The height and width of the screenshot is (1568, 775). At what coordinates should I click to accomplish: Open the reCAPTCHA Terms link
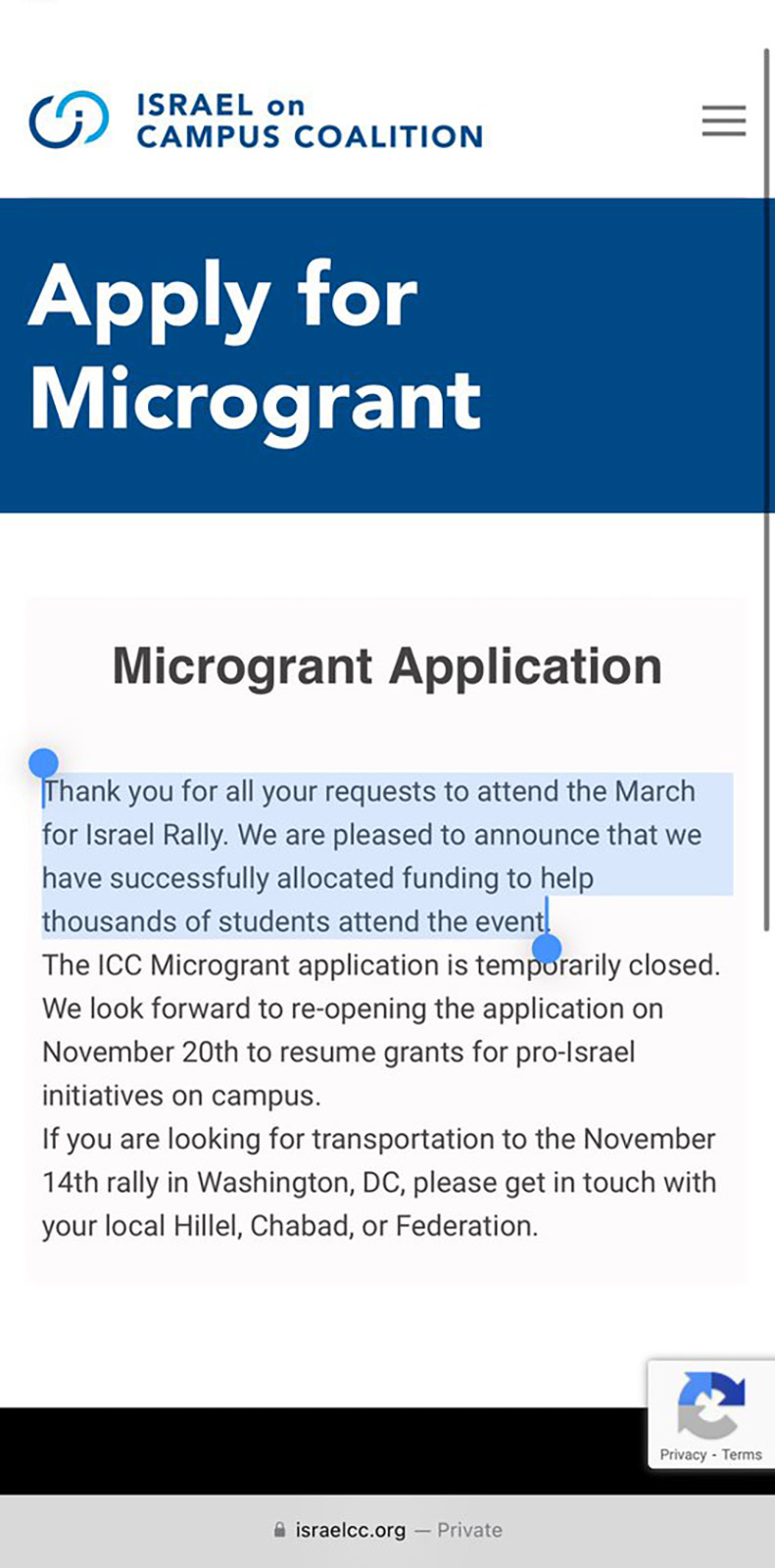coord(742,1454)
